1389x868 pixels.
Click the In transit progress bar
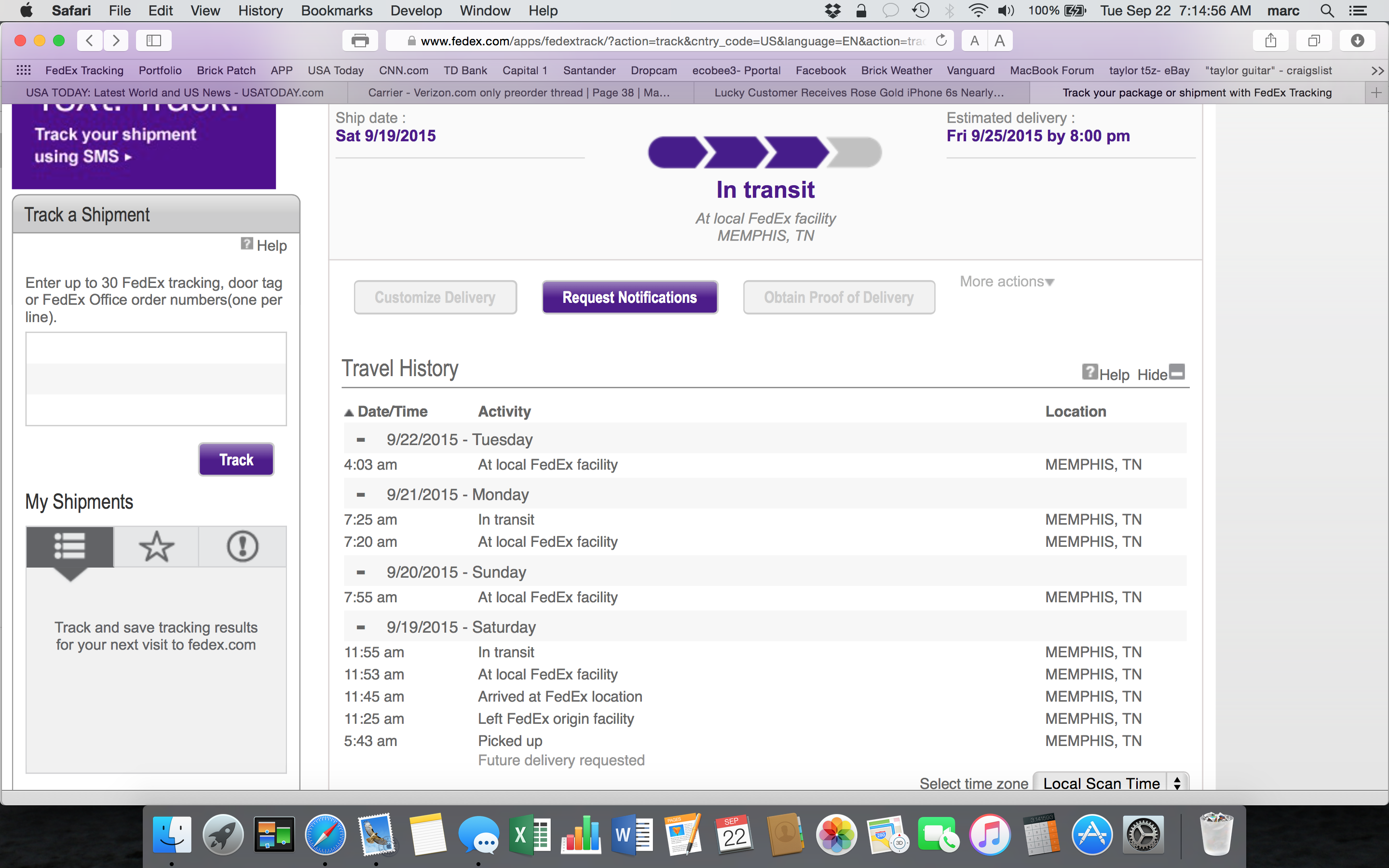pos(764,152)
